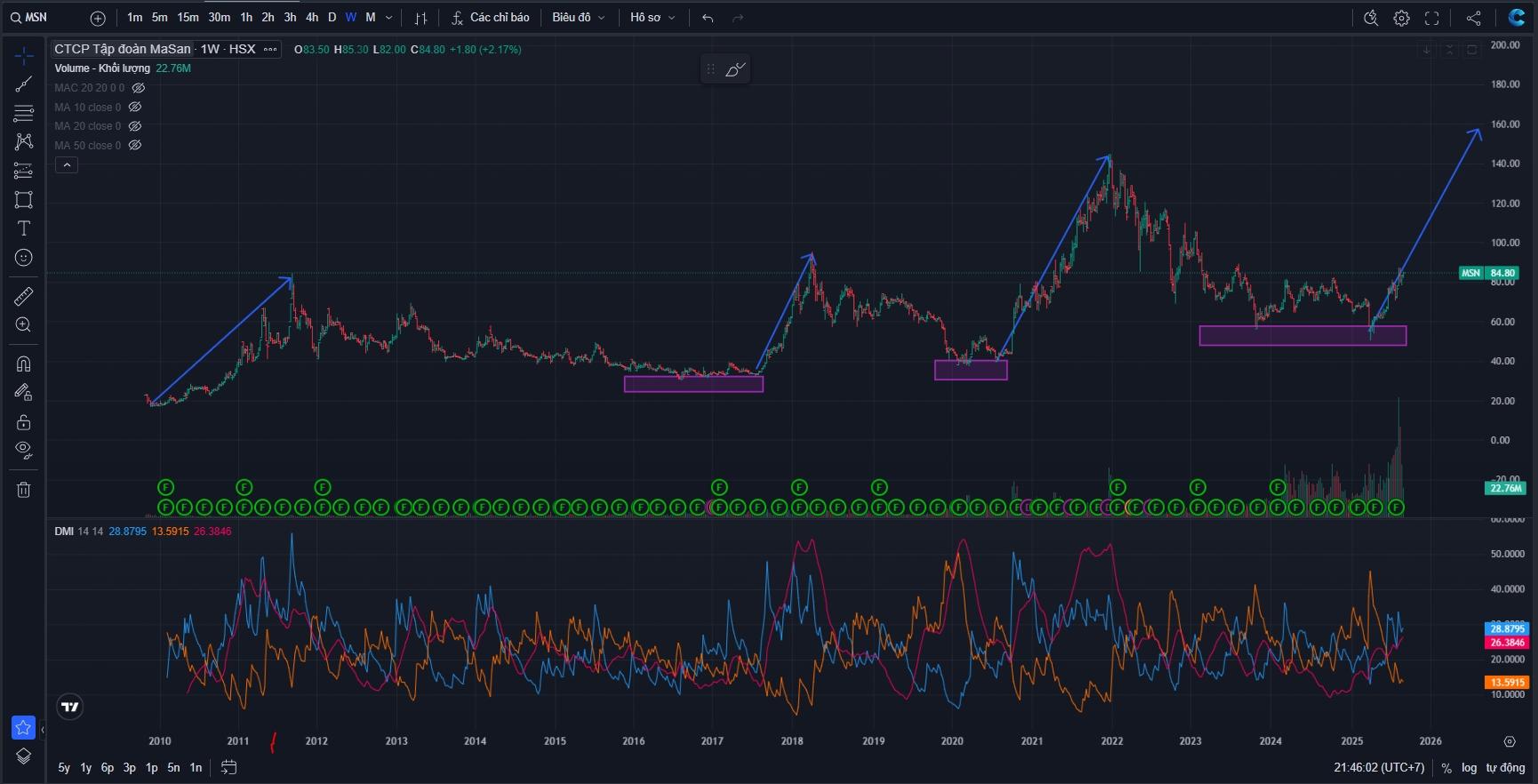The width and height of the screenshot is (1538, 784).
Task: Select the ruler measure tool
Action: pyautogui.click(x=24, y=296)
